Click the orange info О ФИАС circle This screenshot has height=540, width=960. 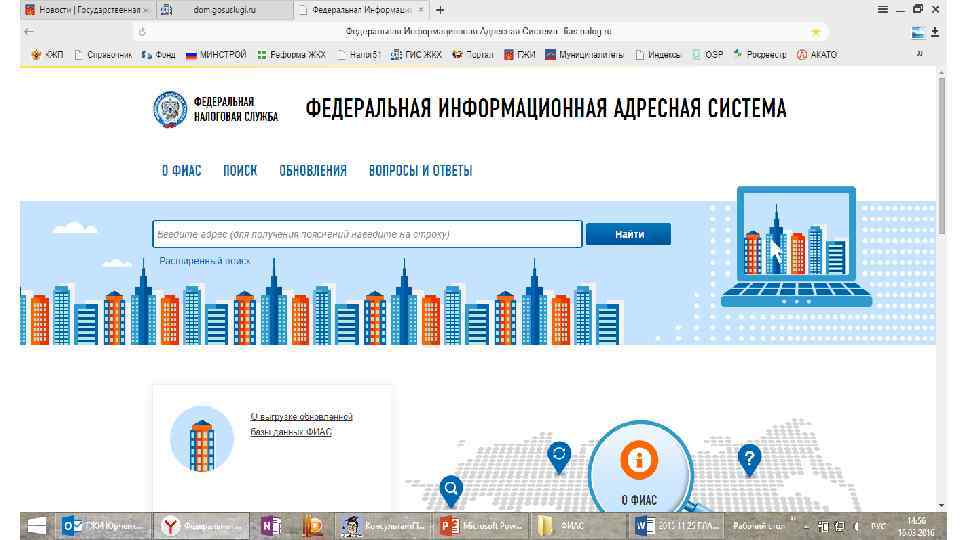point(639,460)
